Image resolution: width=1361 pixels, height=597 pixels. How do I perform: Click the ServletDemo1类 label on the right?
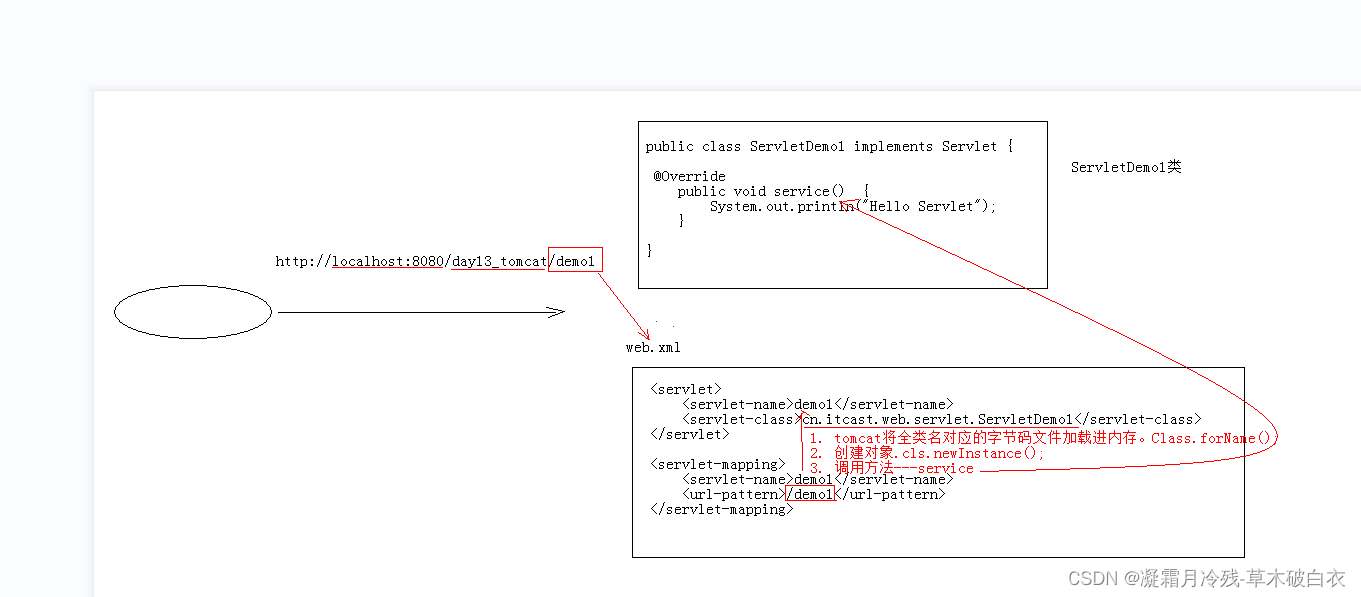click(1124, 167)
